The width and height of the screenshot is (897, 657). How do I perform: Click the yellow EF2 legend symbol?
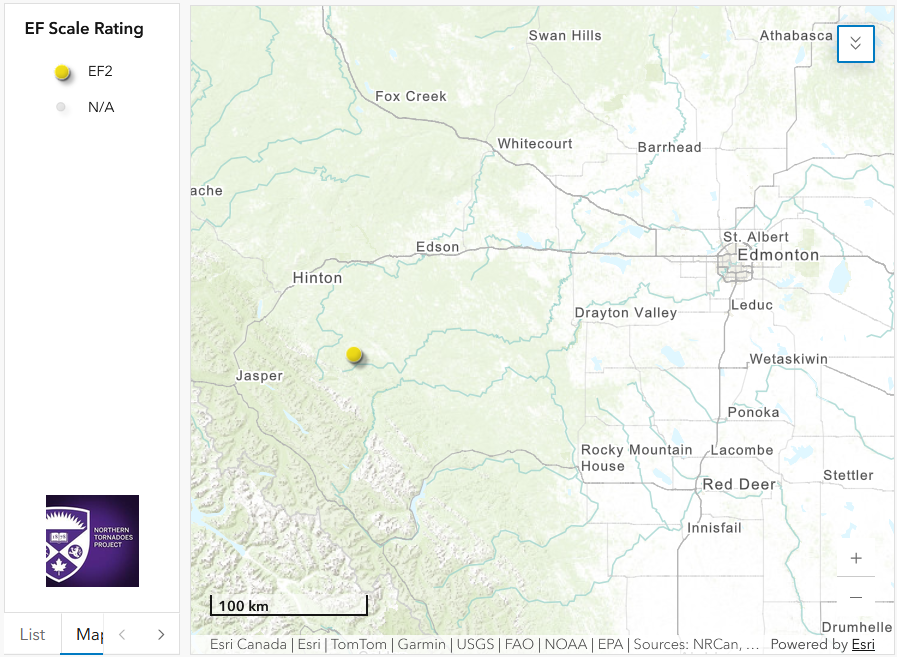[x=62, y=72]
